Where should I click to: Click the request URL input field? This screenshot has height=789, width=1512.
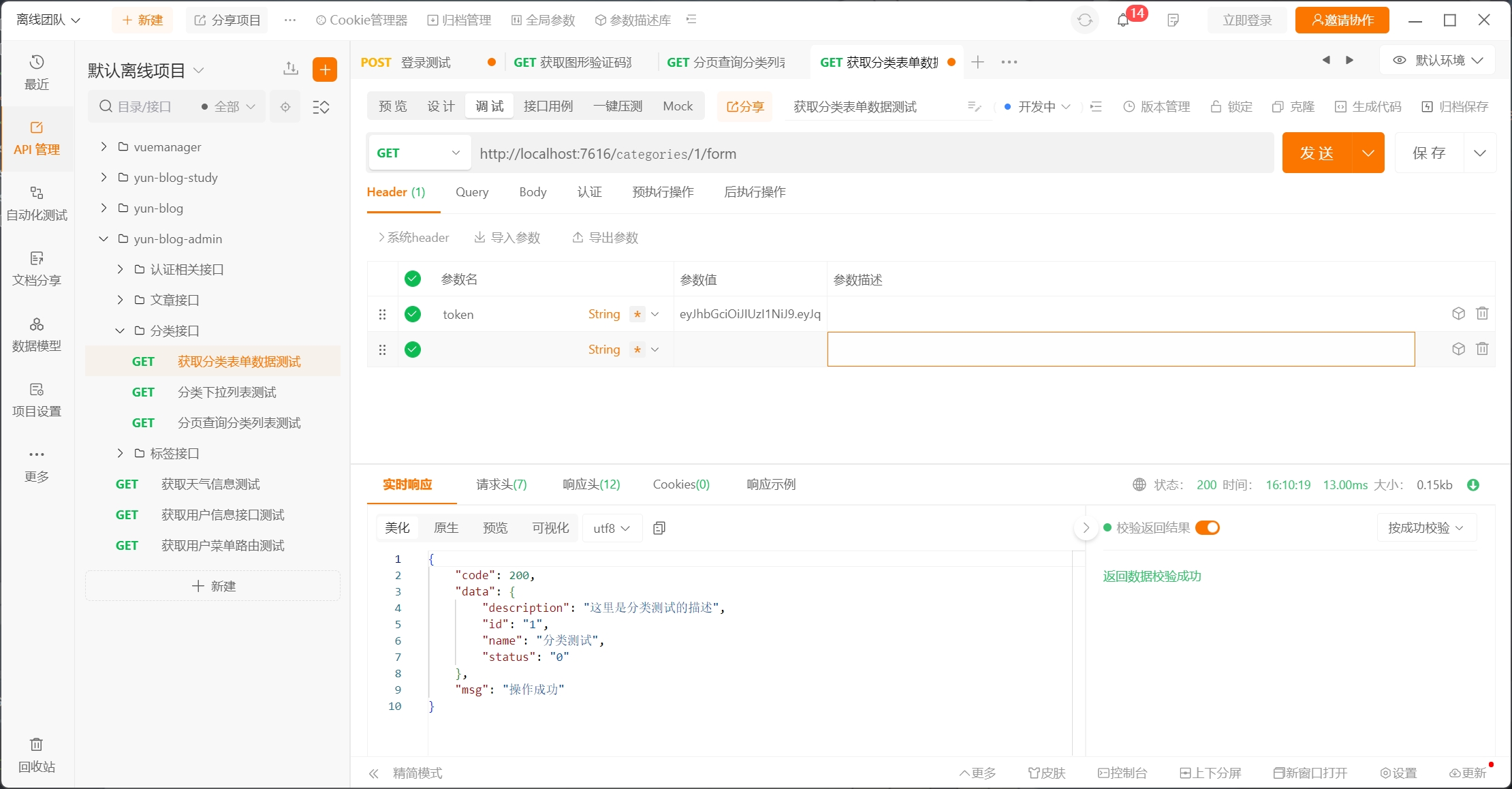(x=872, y=154)
